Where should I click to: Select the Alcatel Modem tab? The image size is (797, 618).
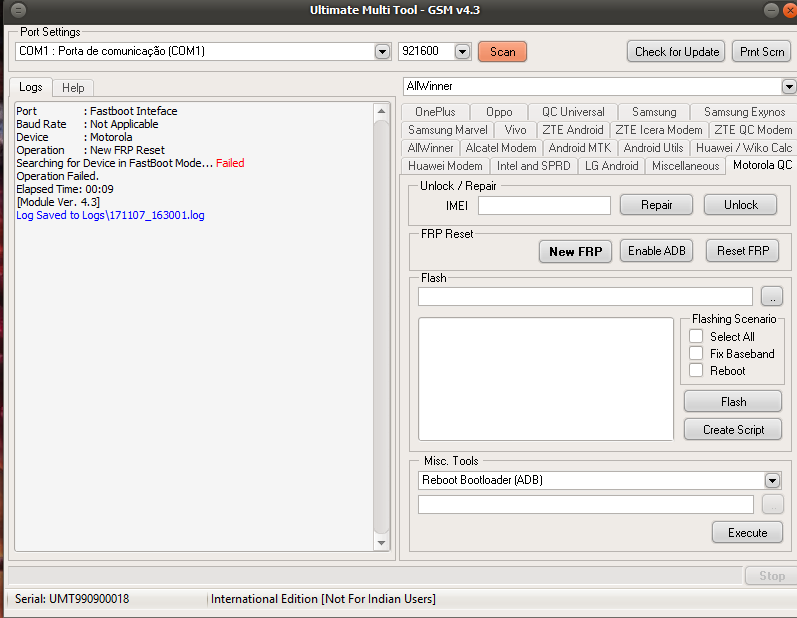point(501,148)
